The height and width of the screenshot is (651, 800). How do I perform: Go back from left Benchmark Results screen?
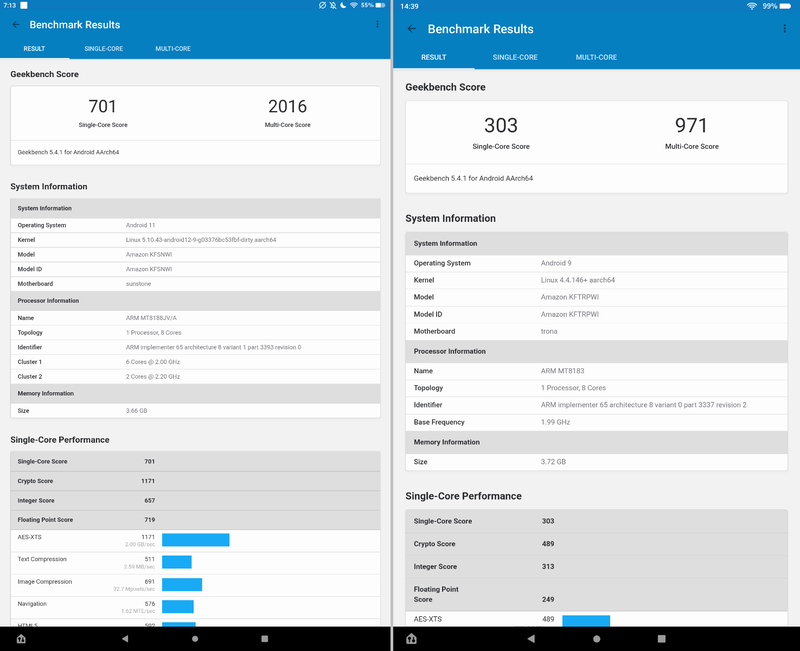[16, 24]
